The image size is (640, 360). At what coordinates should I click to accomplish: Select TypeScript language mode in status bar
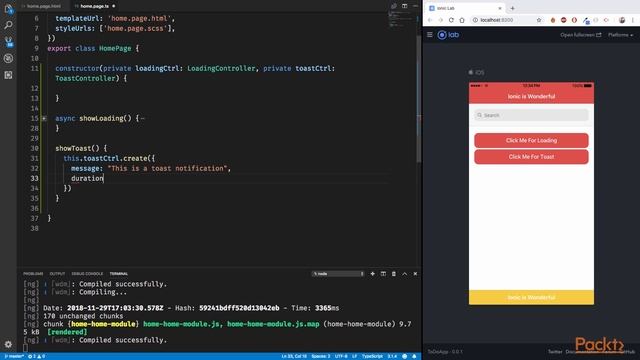[372, 356]
